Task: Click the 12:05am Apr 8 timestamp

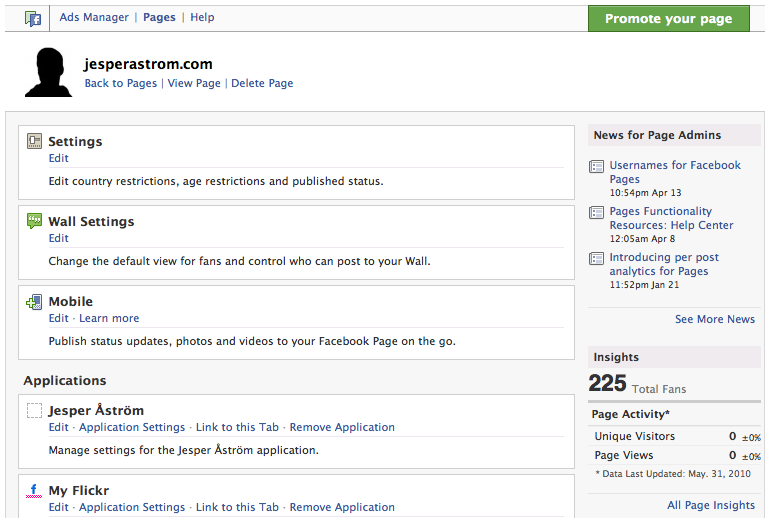Action: [642, 239]
